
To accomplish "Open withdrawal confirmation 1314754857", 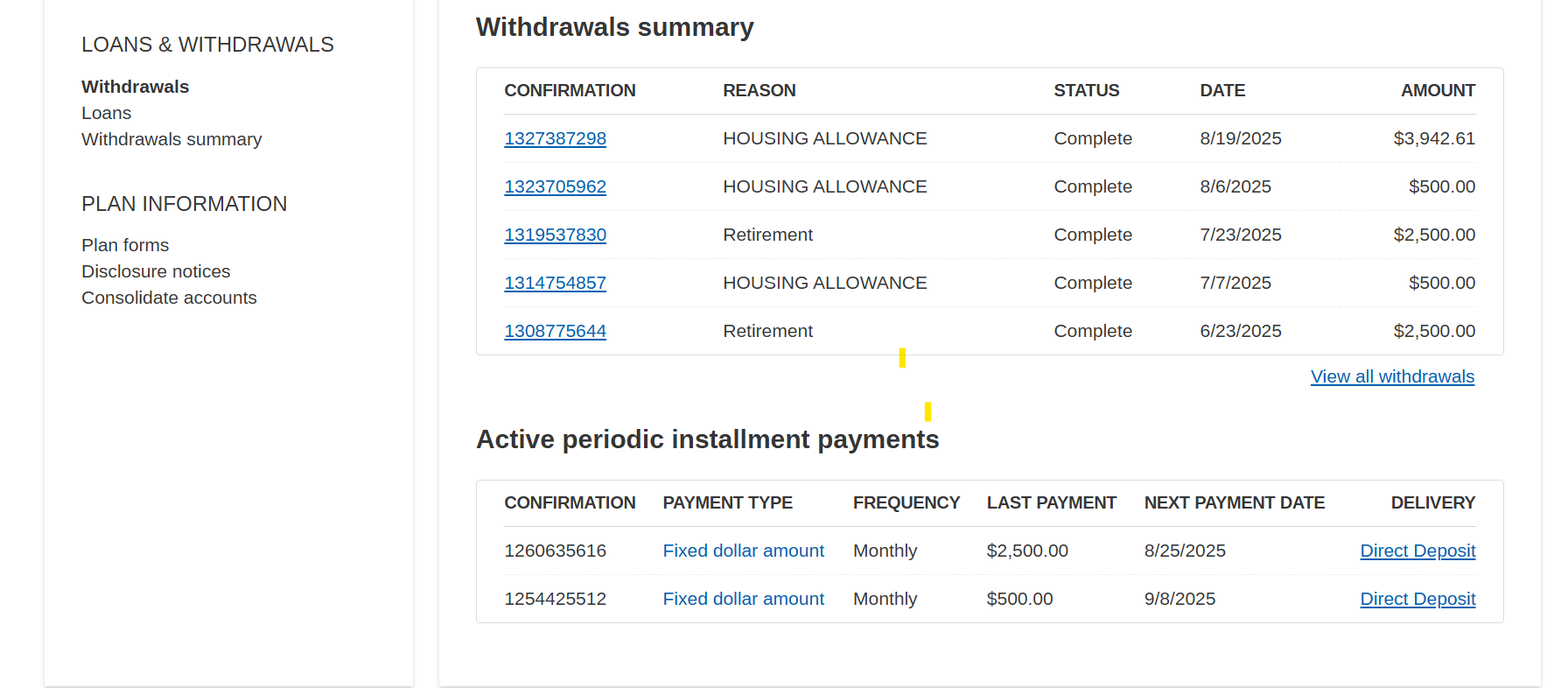I will pos(555,283).
